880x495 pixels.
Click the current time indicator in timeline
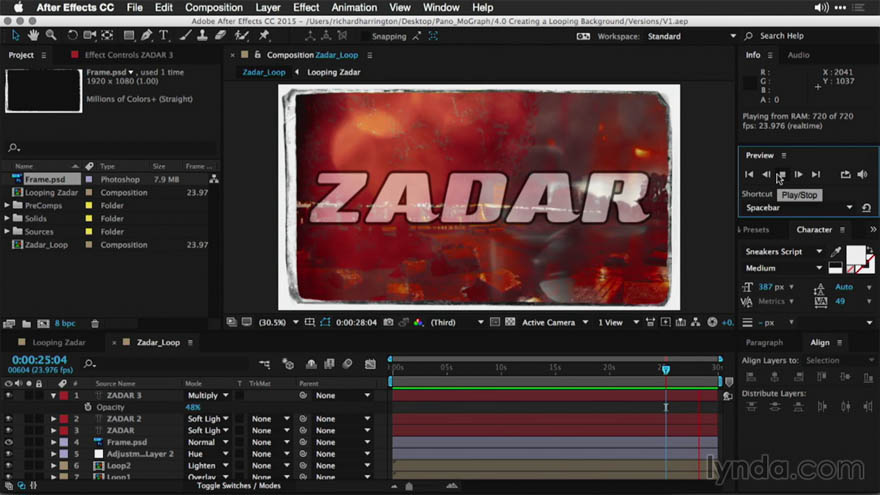point(666,369)
